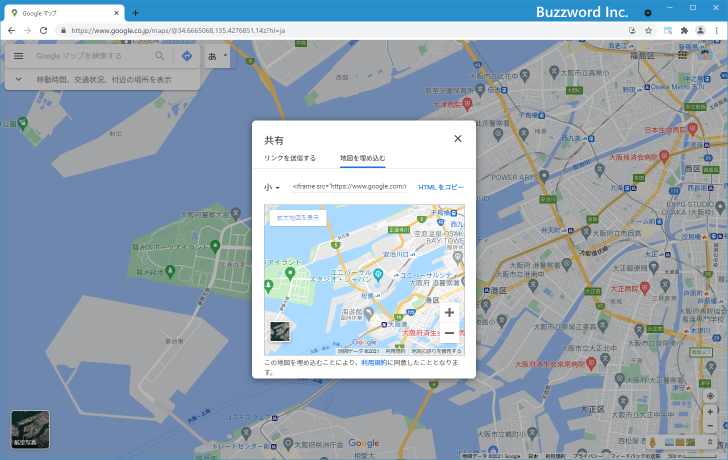Screen dimensions: 728x460
Task: Click the 大正病院 hospital pin
Action: coord(644,288)
